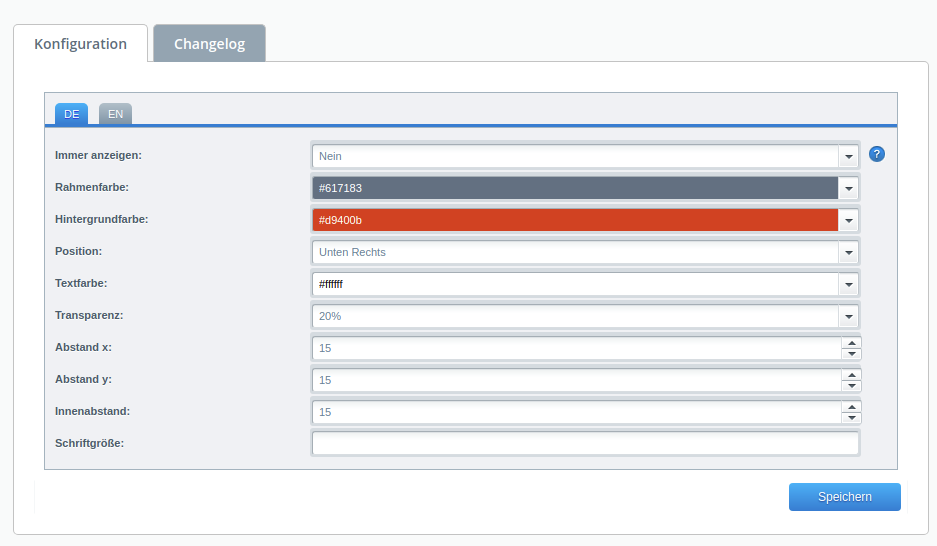
Task: Select the EN language tab
Action: (115, 114)
